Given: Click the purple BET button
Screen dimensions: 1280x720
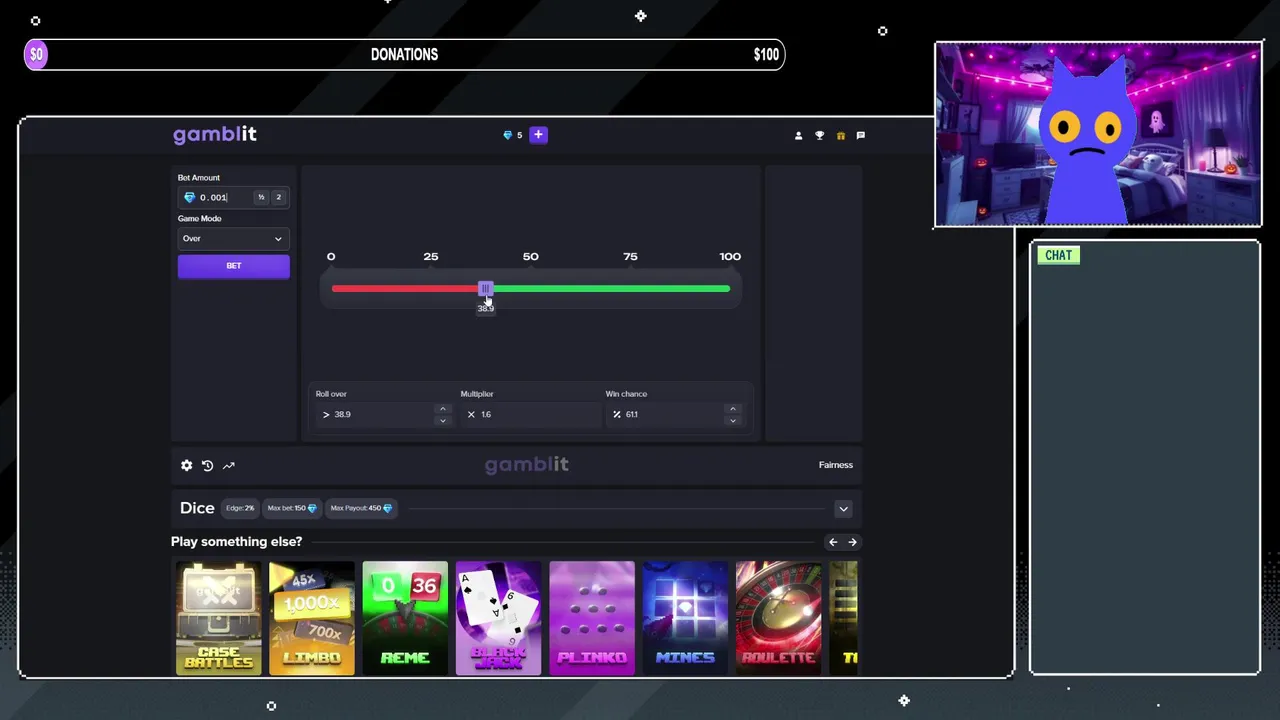Looking at the screenshot, I should (x=233, y=266).
